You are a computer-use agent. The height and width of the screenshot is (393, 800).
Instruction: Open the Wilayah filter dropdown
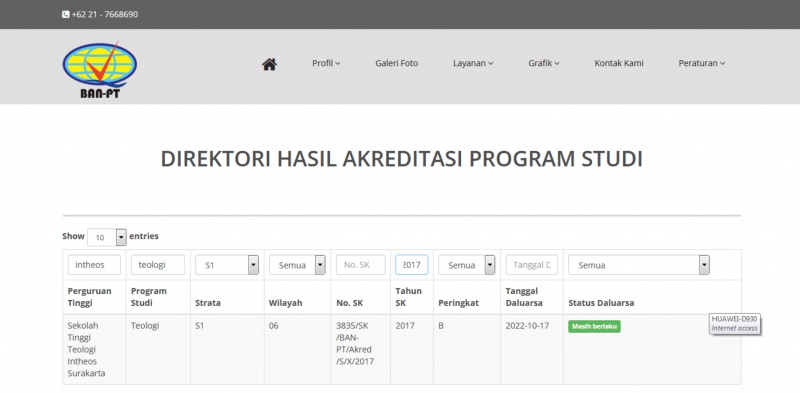297,265
